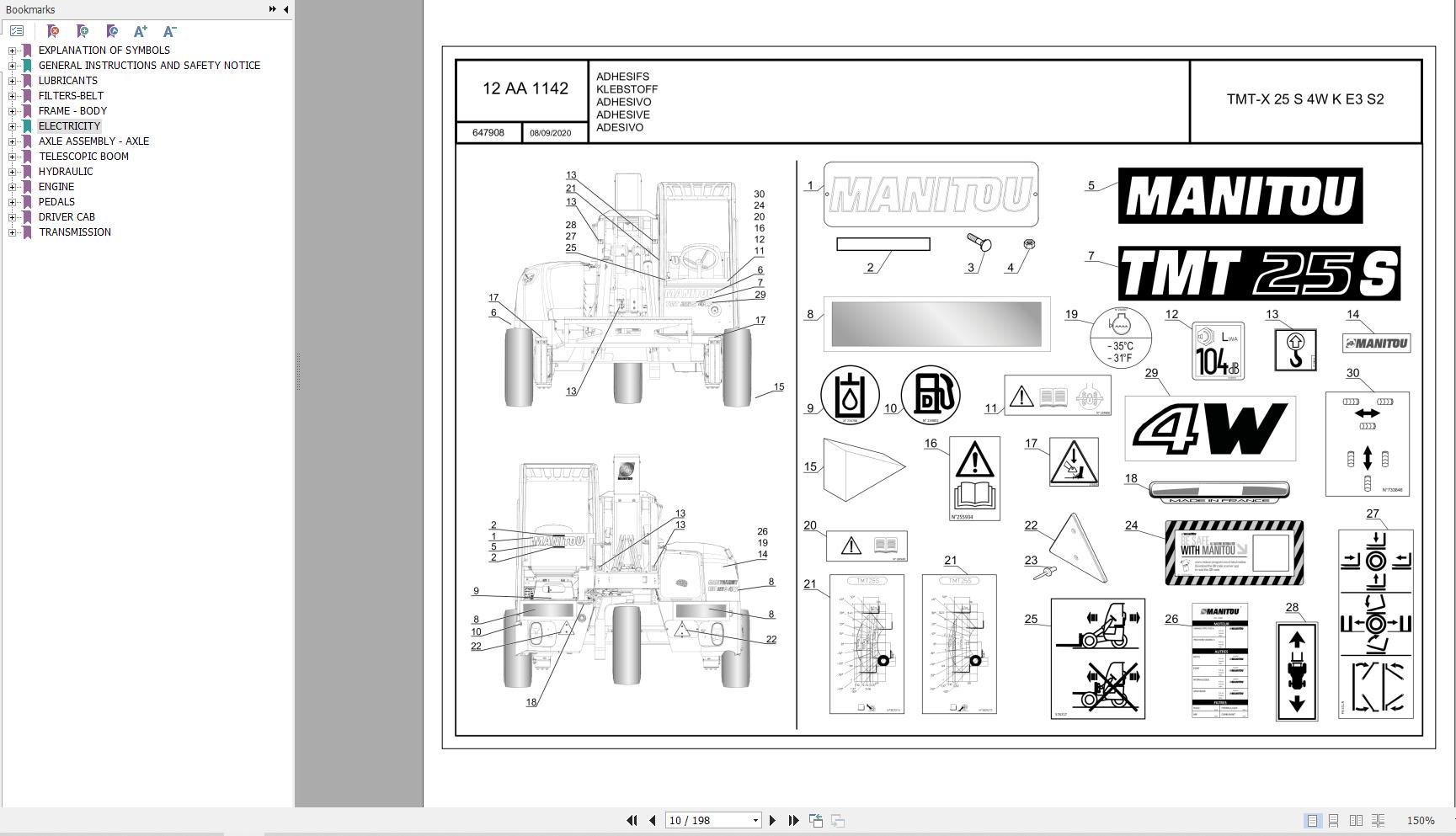The width and height of the screenshot is (1456, 836).
Task: Click the 104 dB noise label, item 12
Action: pyautogui.click(x=1218, y=351)
